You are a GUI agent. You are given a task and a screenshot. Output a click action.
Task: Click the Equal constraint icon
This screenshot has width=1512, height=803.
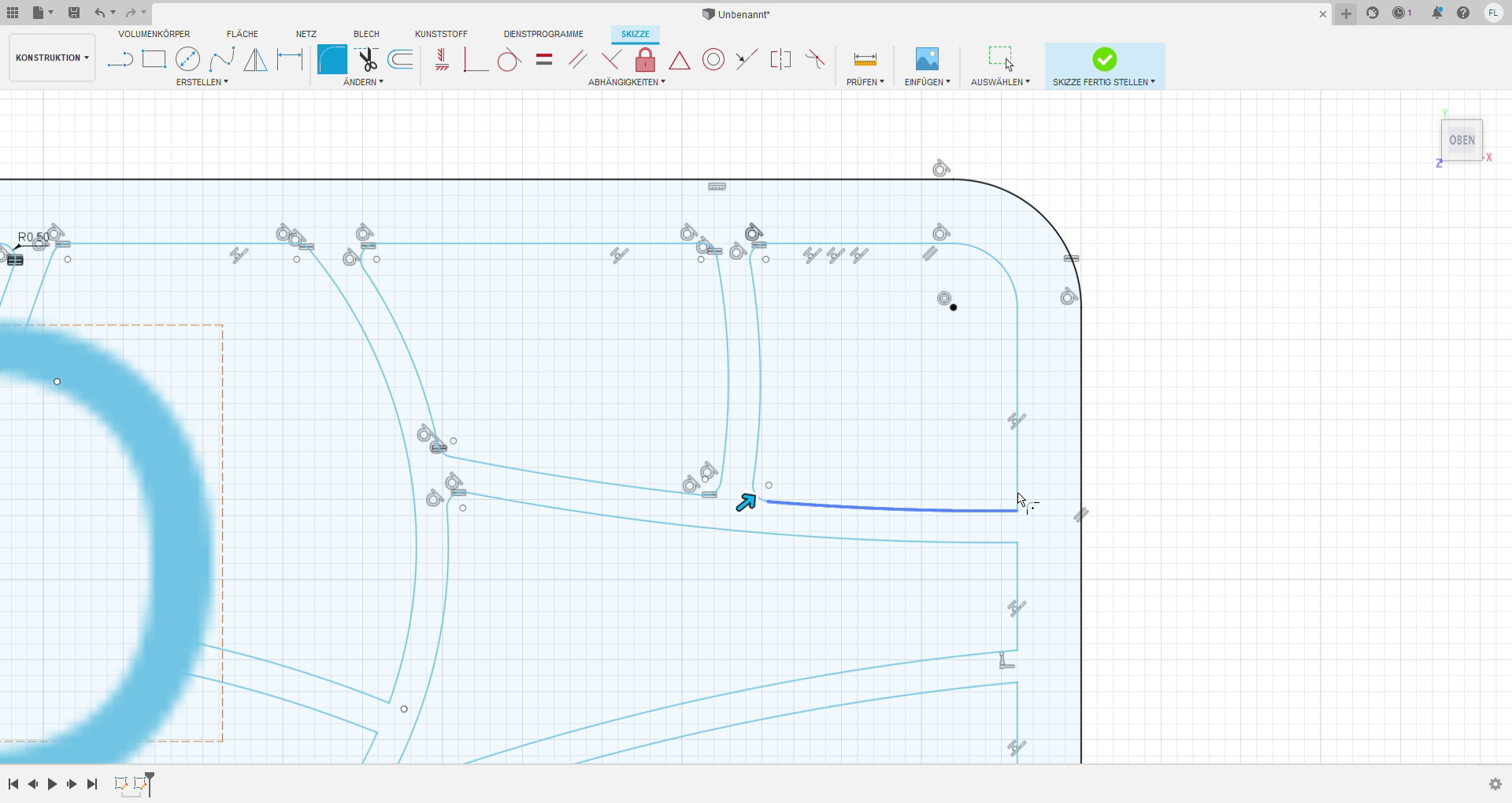pos(543,60)
